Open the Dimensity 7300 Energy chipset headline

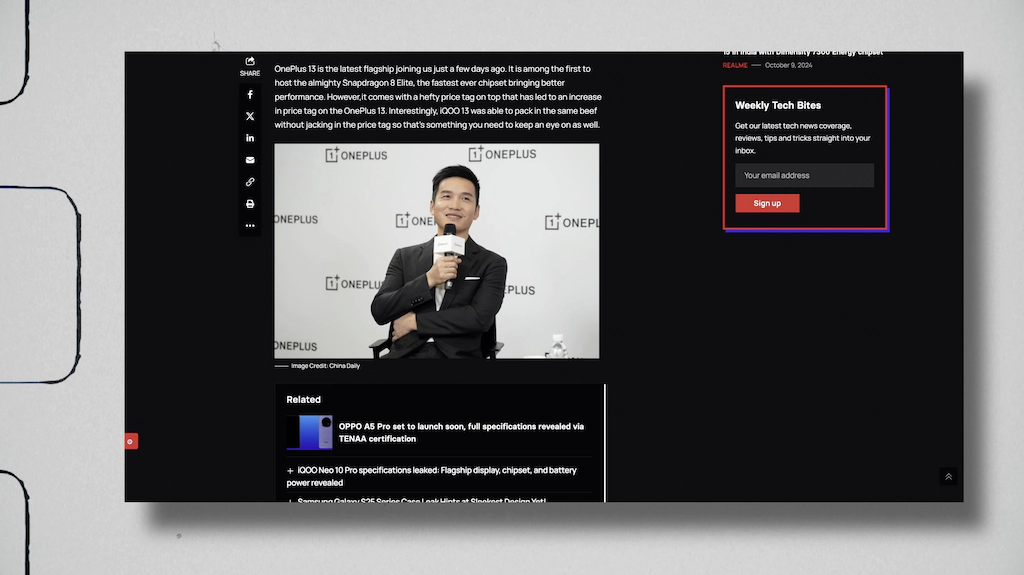[x=803, y=54]
